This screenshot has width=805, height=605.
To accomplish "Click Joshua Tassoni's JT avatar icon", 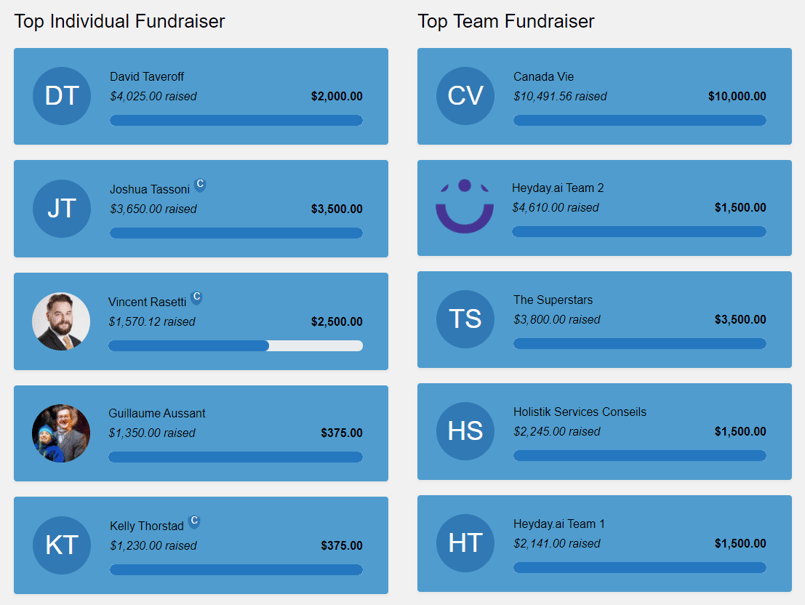I will tap(61, 208).
